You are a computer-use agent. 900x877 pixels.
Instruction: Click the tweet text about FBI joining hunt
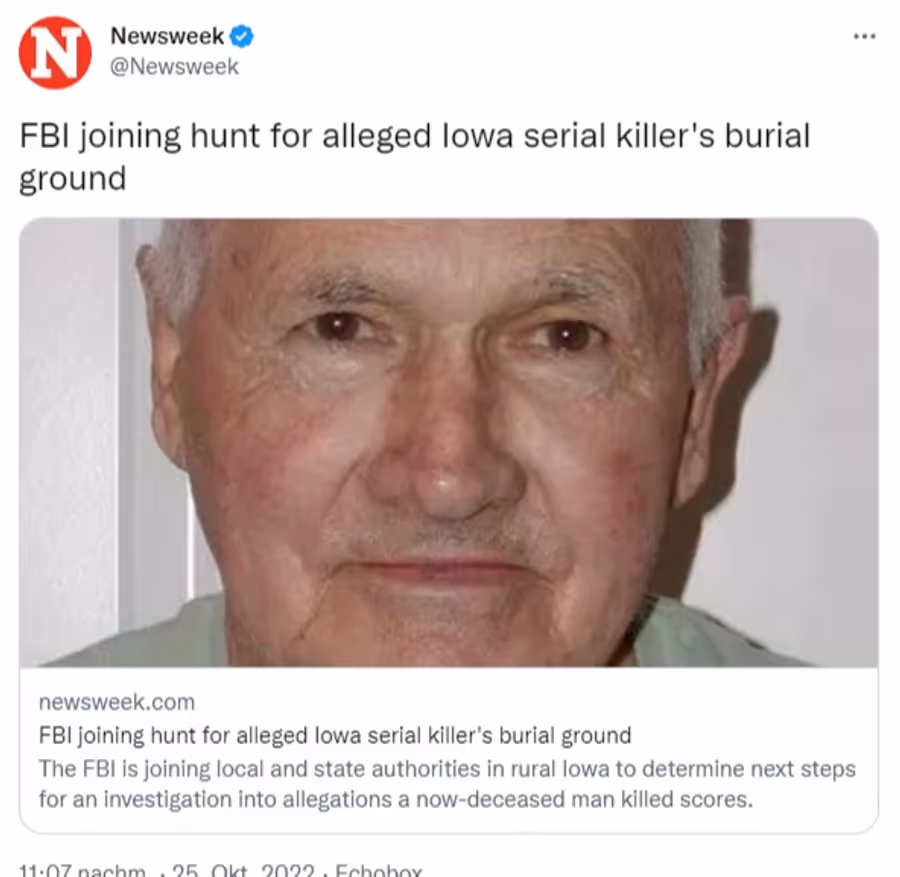[x=414, y=157]
